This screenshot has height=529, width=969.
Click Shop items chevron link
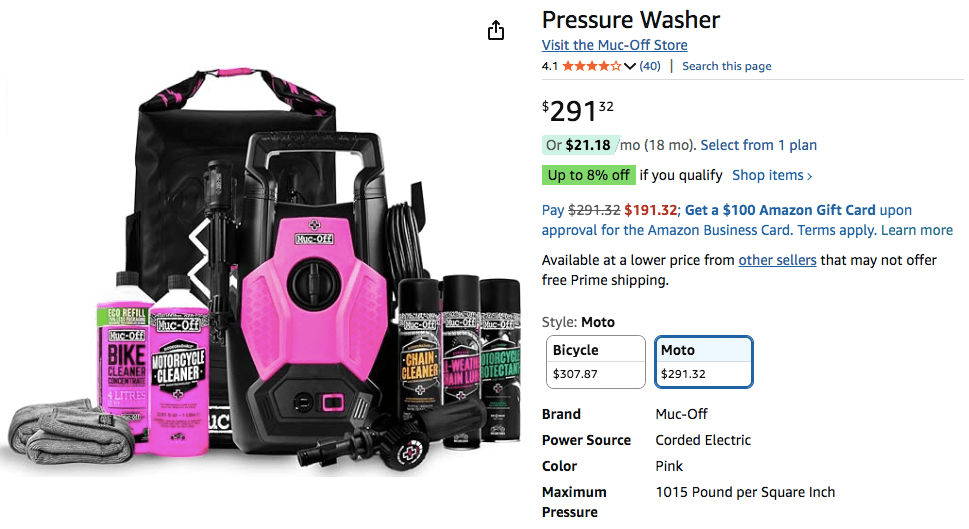coord(771,175)
